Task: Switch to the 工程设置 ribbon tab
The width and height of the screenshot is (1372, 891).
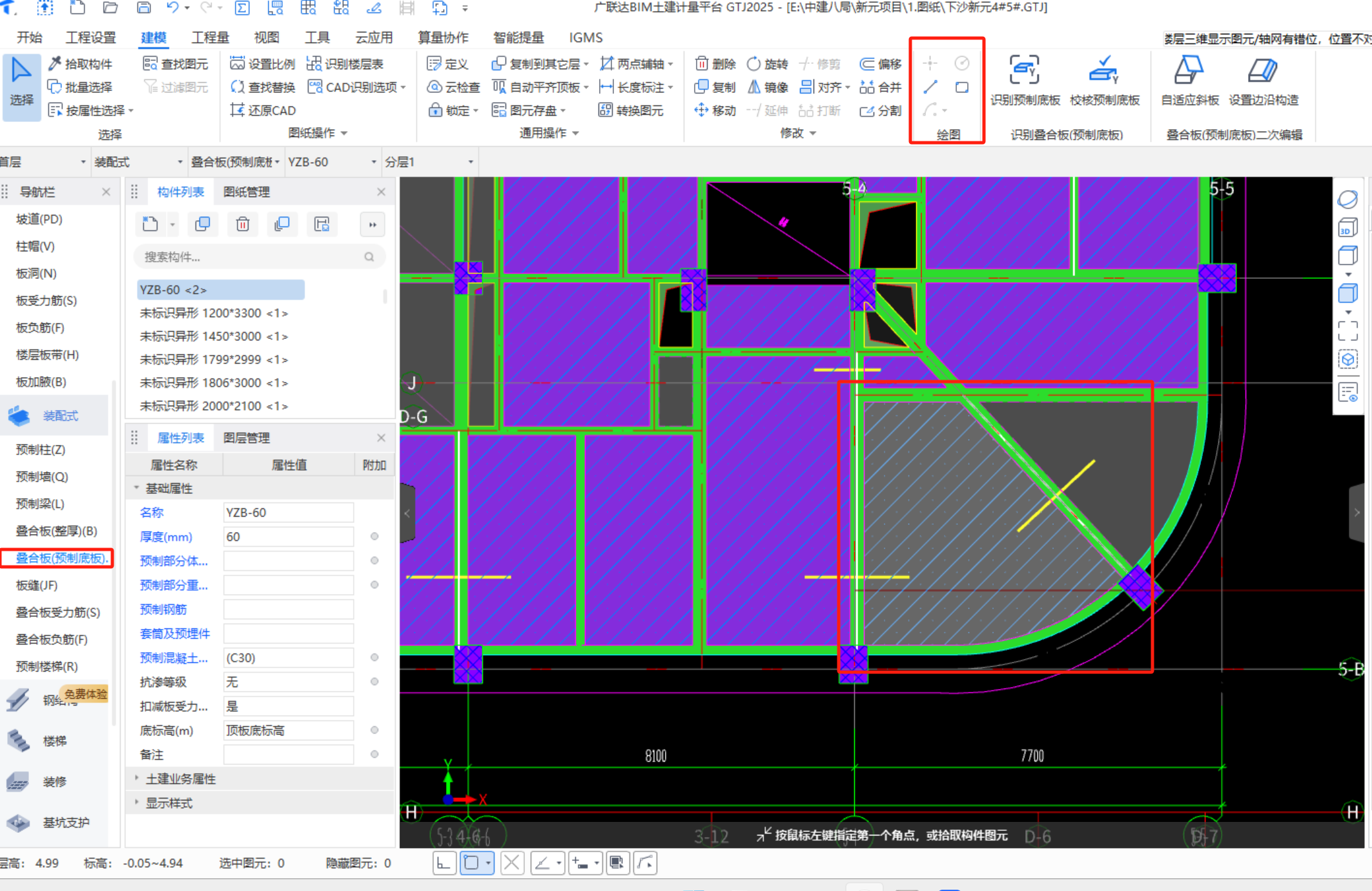Action: (91, 37)
